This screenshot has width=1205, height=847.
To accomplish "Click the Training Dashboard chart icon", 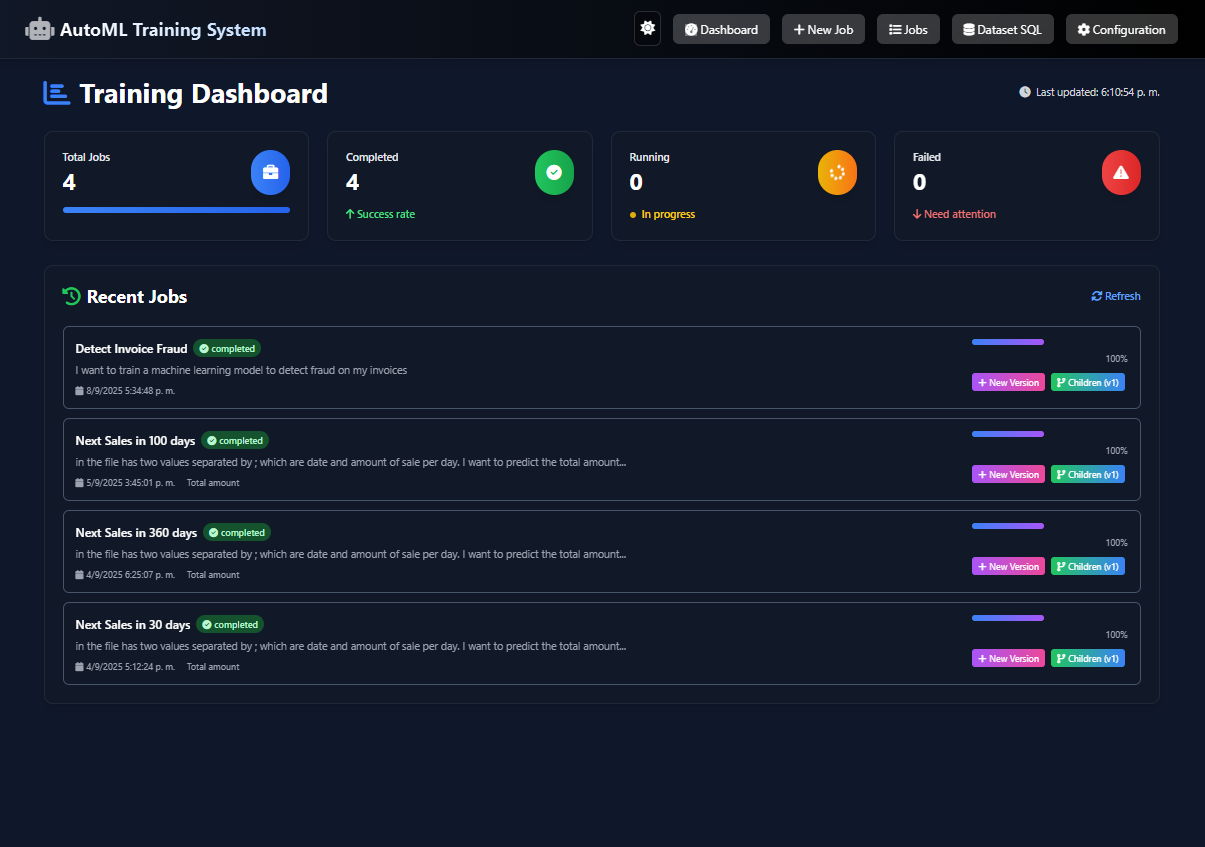I will [x=57, y=94].
